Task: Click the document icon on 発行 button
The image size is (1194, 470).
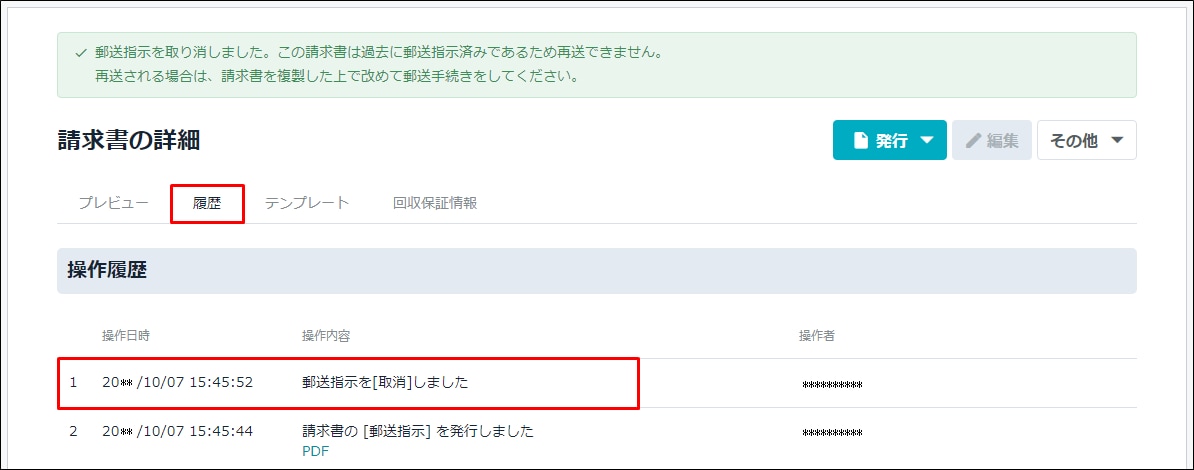Action: coord(860,140)
